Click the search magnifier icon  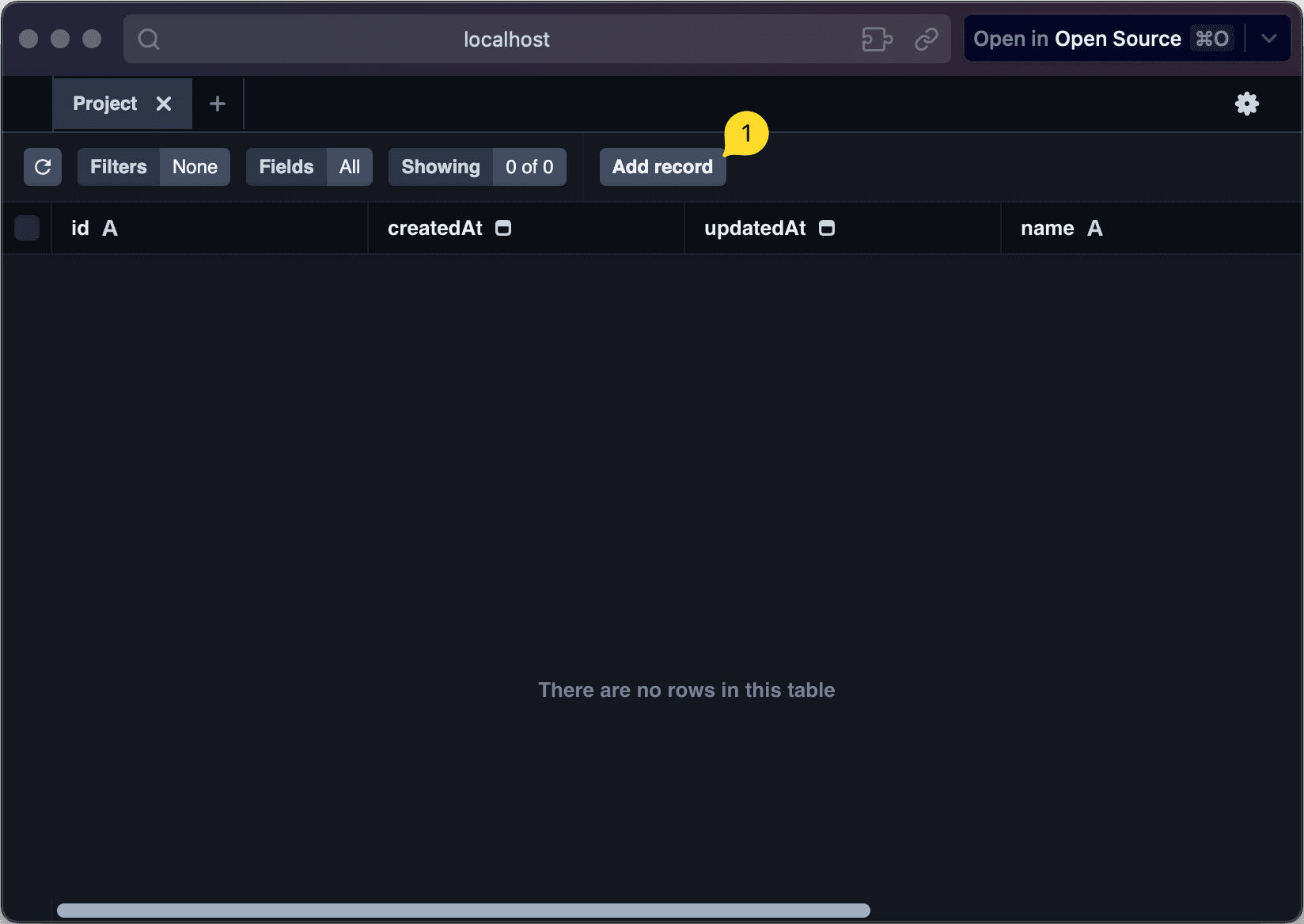point(149,40)
